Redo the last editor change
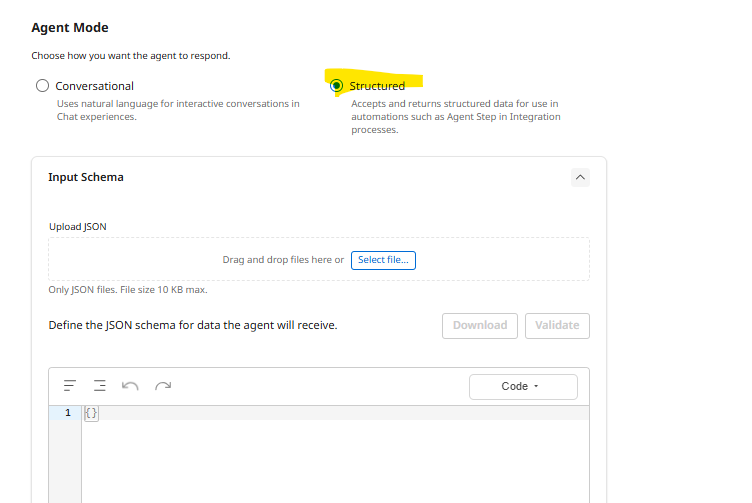Viewport: 752px width, 503px height. click(x=163, y=386)
